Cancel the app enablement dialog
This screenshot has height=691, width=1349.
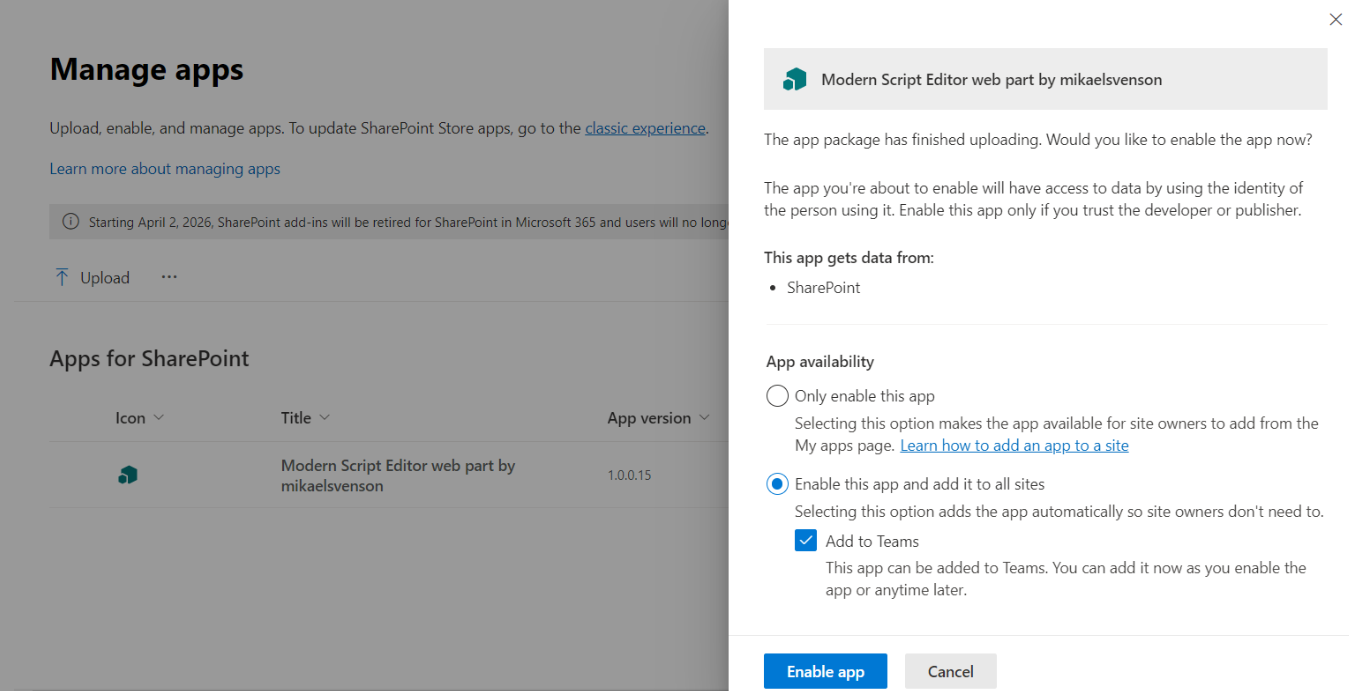point(949,671)
